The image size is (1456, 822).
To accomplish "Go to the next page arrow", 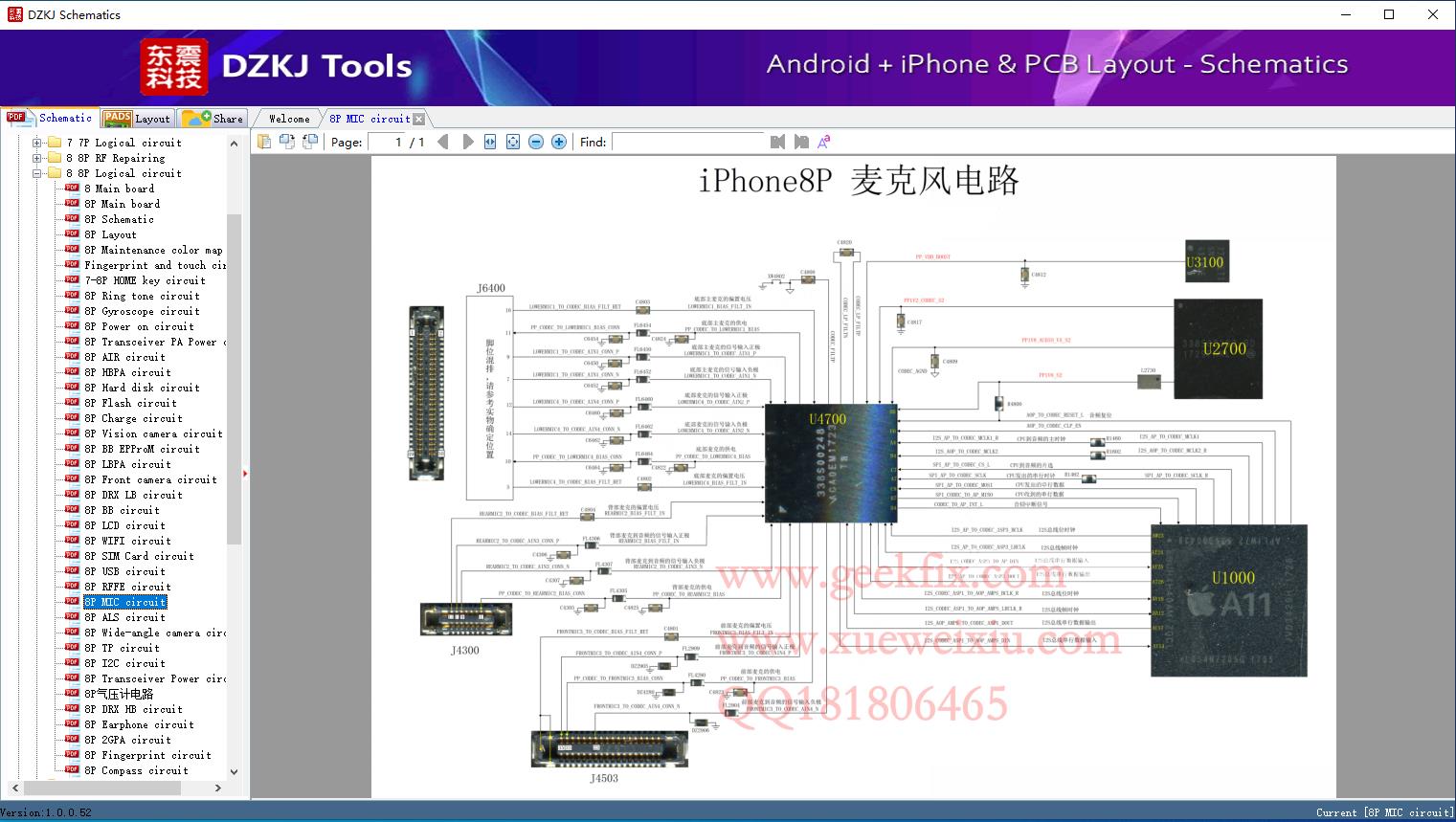I will pyautogui.click(x=467, y=142).
